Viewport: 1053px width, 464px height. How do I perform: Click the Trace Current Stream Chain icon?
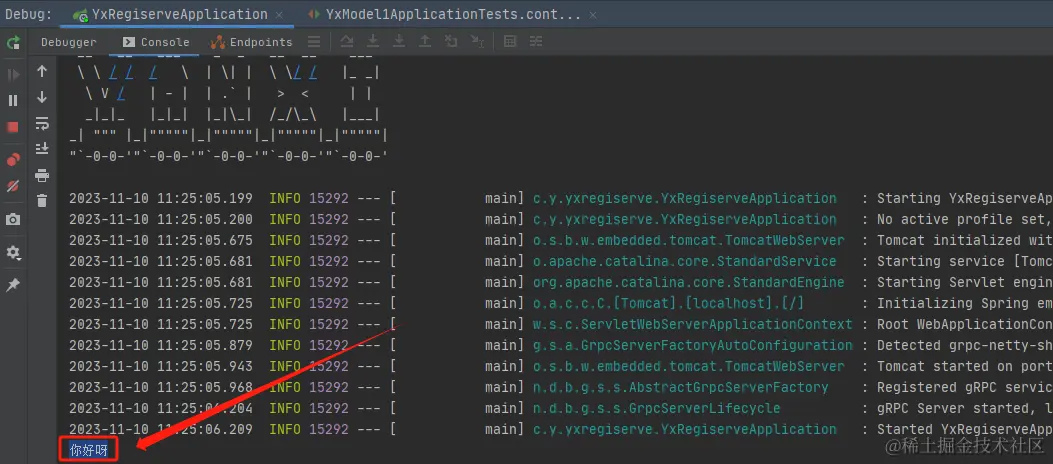pos(535,42)
